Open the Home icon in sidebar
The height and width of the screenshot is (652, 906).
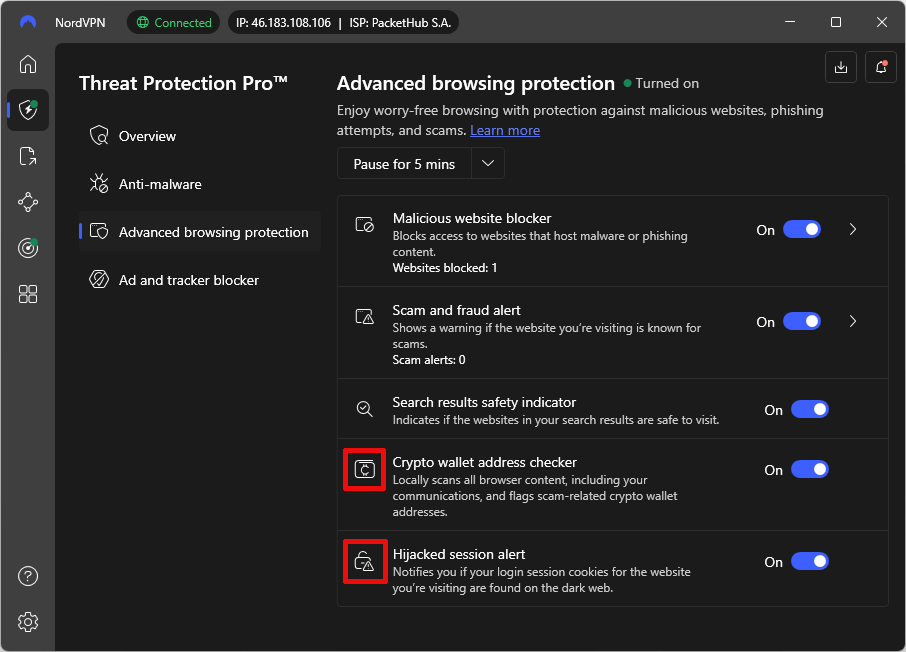28,64
